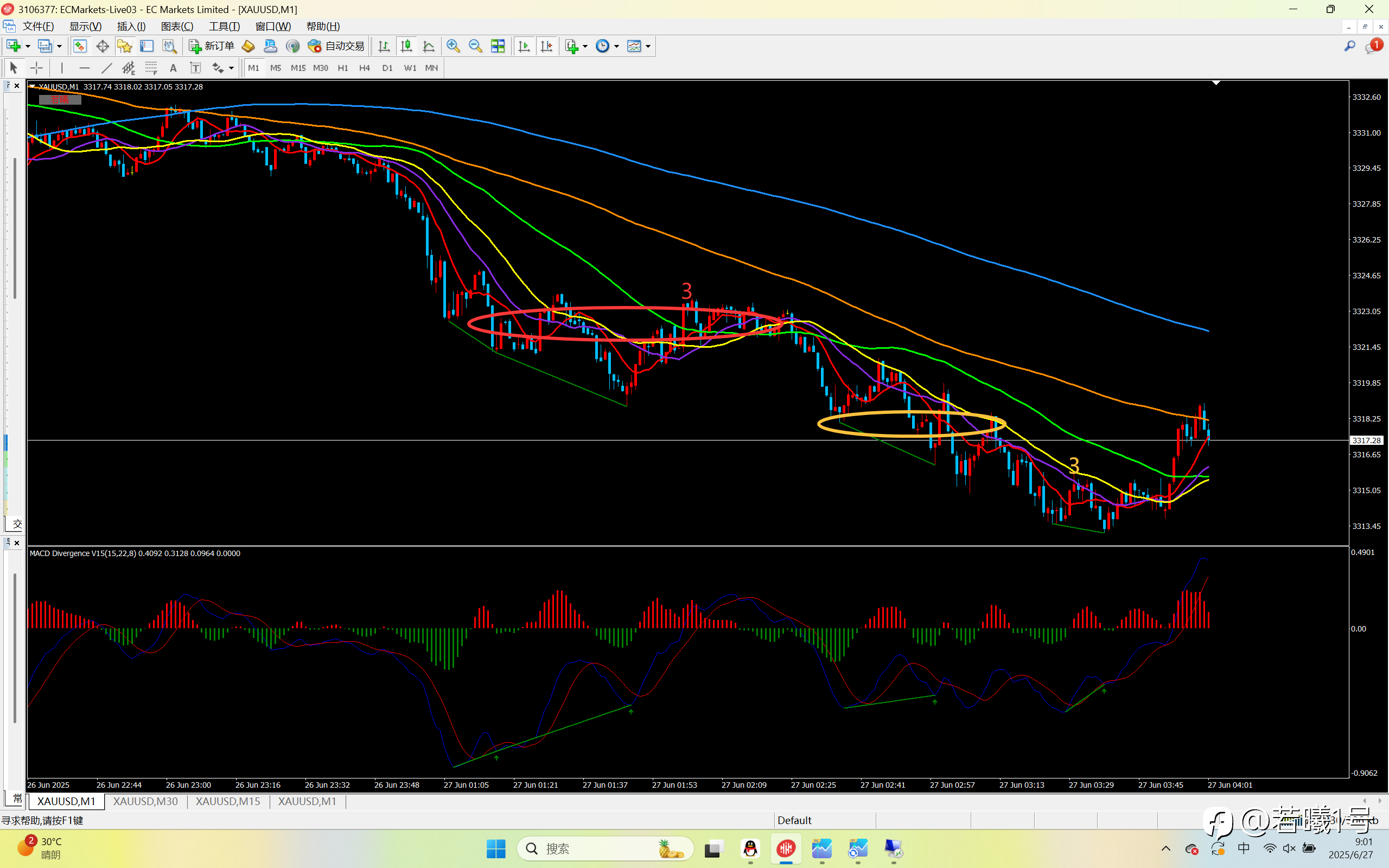Viewport: 1389px width, 868px height.
Task: Zoom out on the chart
Action: (475, 46)
